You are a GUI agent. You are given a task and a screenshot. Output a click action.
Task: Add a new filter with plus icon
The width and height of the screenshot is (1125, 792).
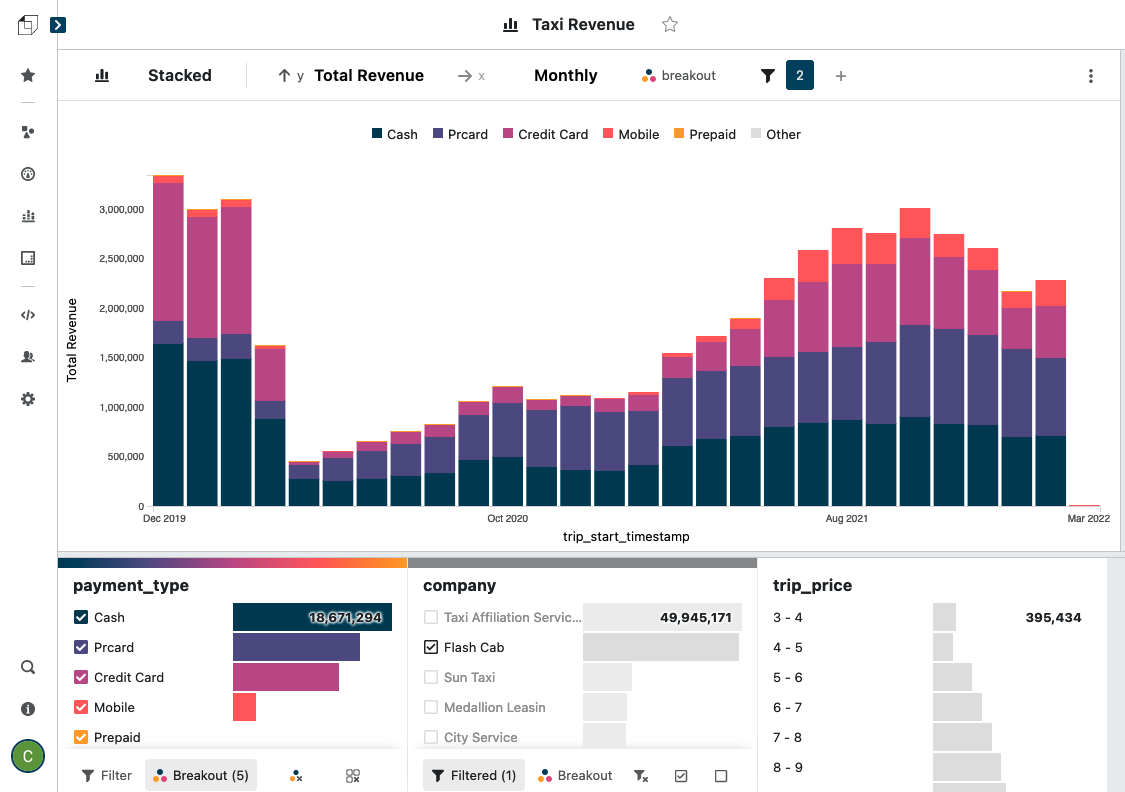click(x=841, y=76)
